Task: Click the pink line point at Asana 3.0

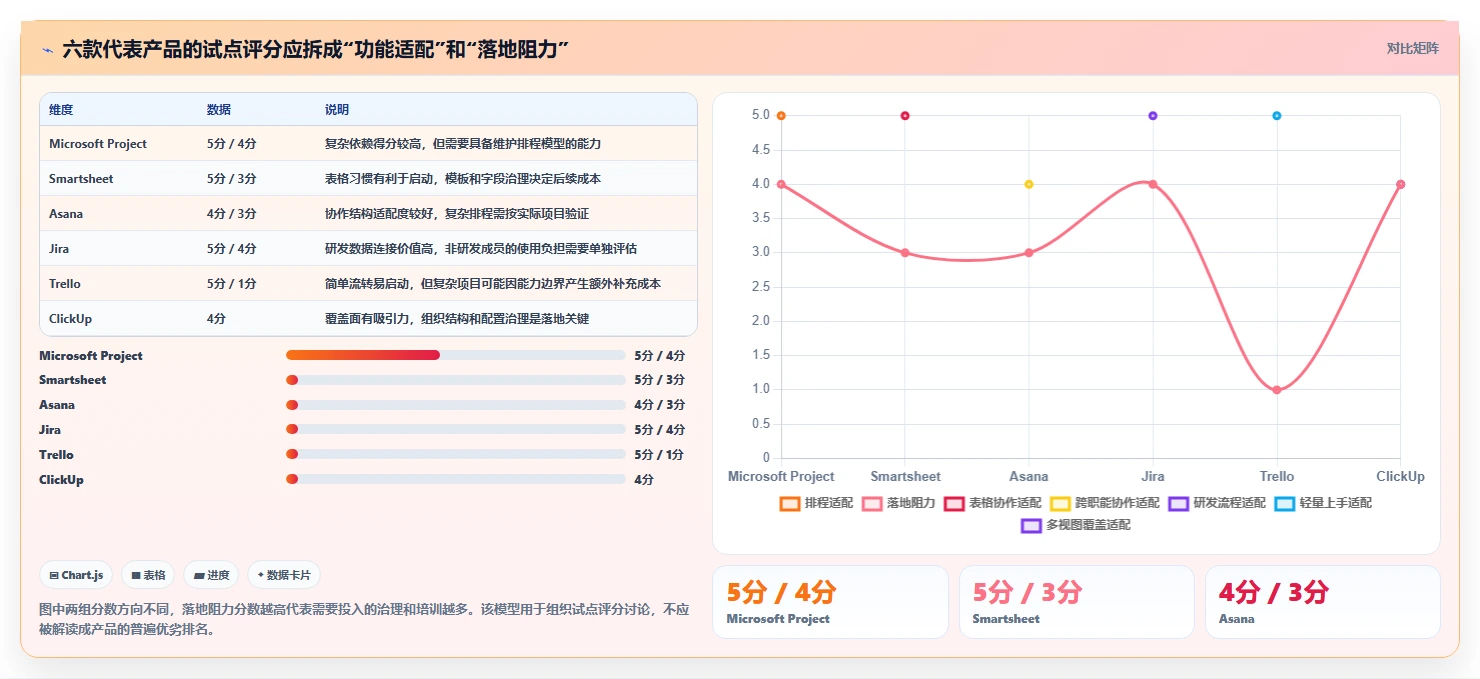Action: click(x=1029, y=253)
